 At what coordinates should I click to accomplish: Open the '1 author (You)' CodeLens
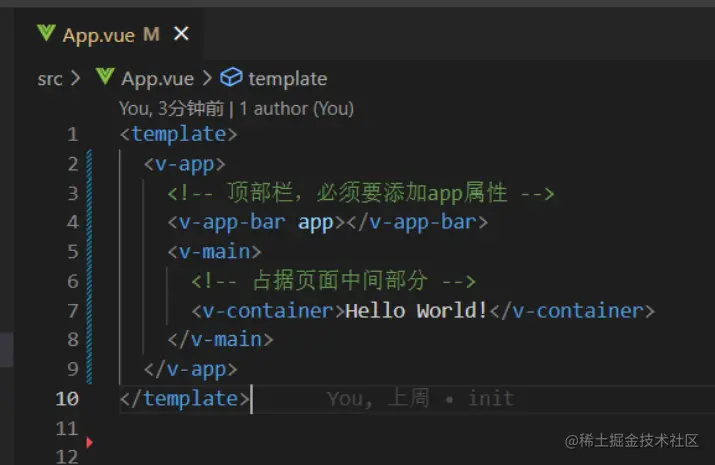tap(296, 108)
